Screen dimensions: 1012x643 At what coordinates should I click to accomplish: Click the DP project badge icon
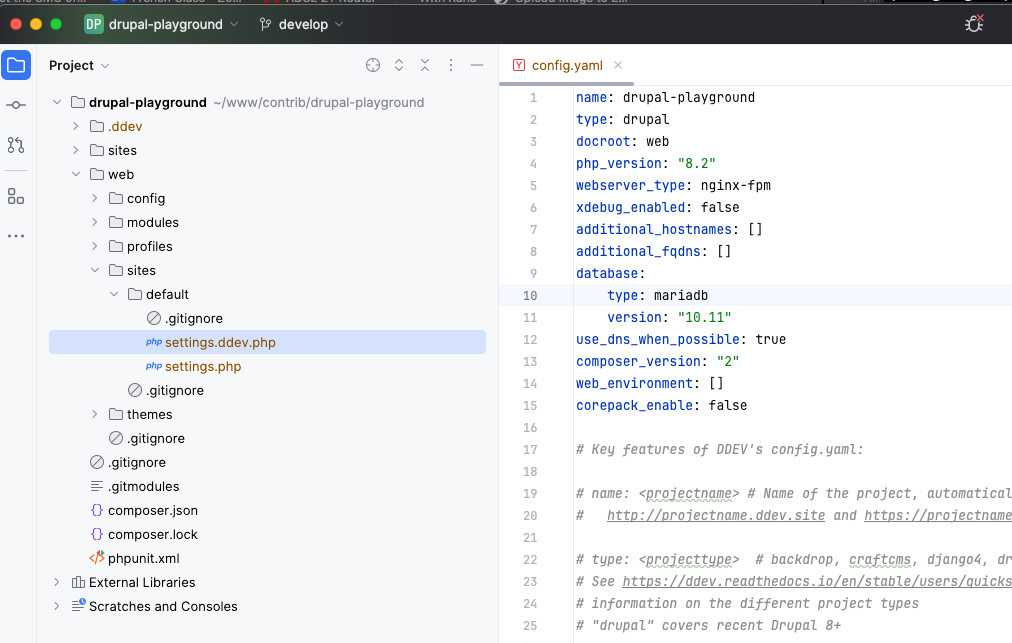(94, 25)
